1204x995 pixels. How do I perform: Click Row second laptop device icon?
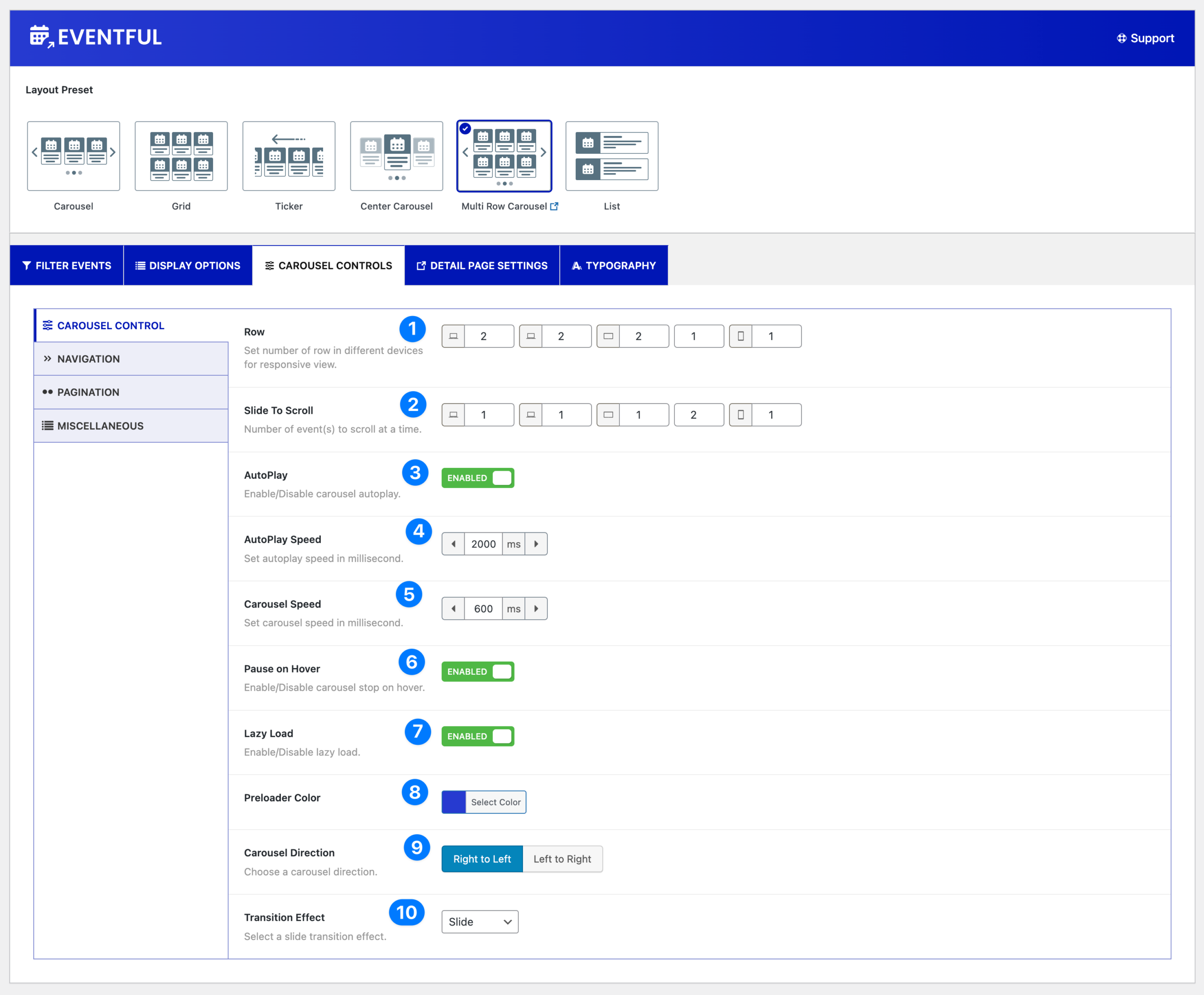pyautogui.click(x=531, y=336)
